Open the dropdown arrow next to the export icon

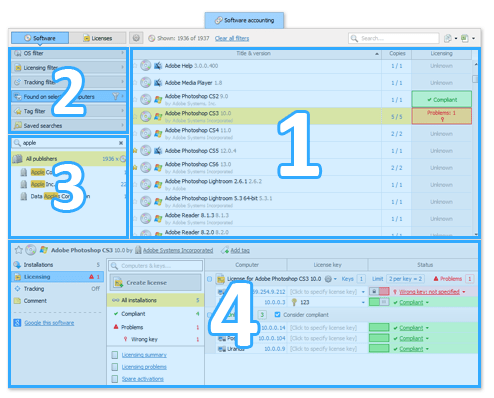click(473, 39)
